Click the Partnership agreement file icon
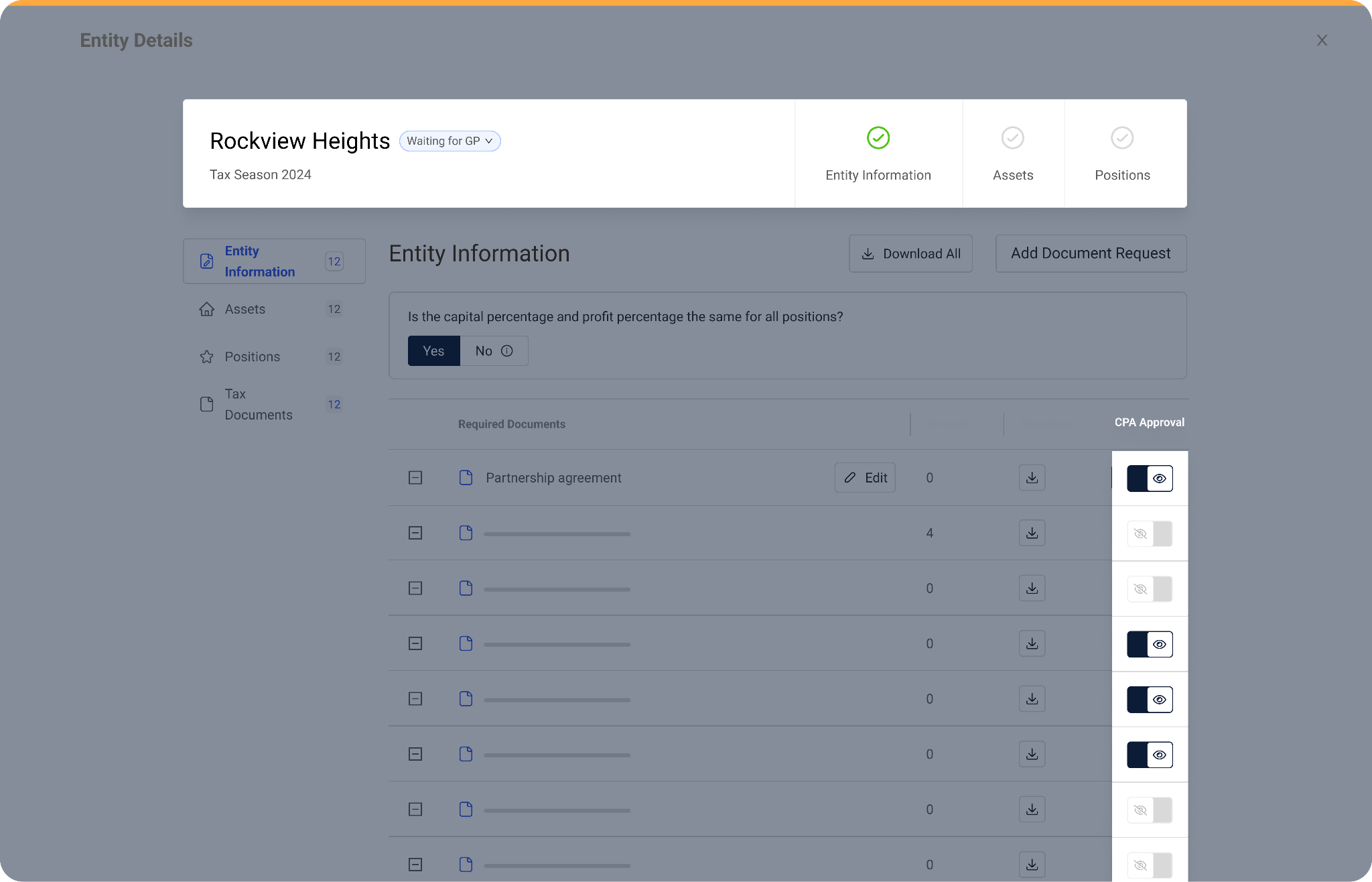 [x=466, y=478]
